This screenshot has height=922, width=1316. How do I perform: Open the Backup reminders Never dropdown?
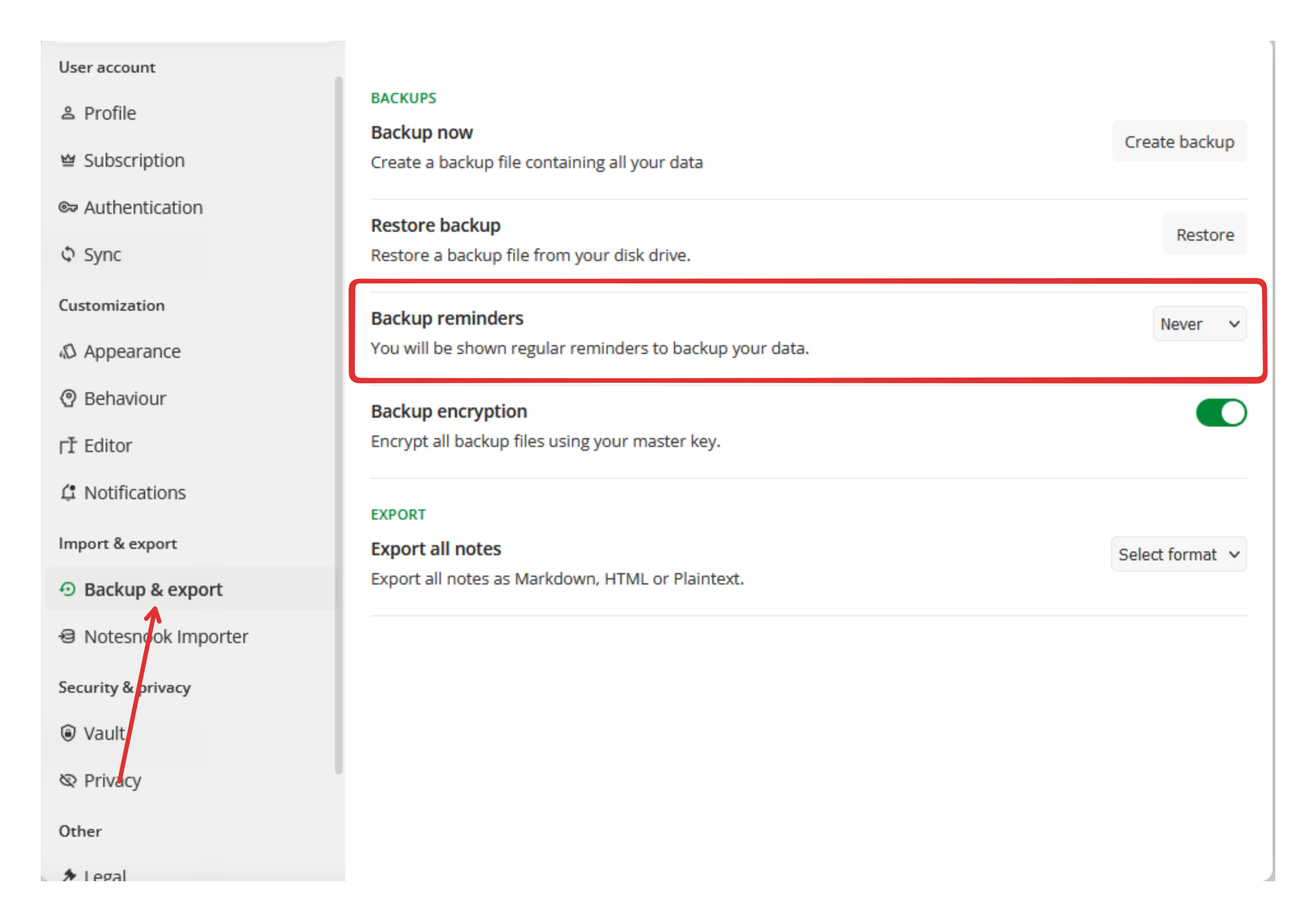[1199, 324]
